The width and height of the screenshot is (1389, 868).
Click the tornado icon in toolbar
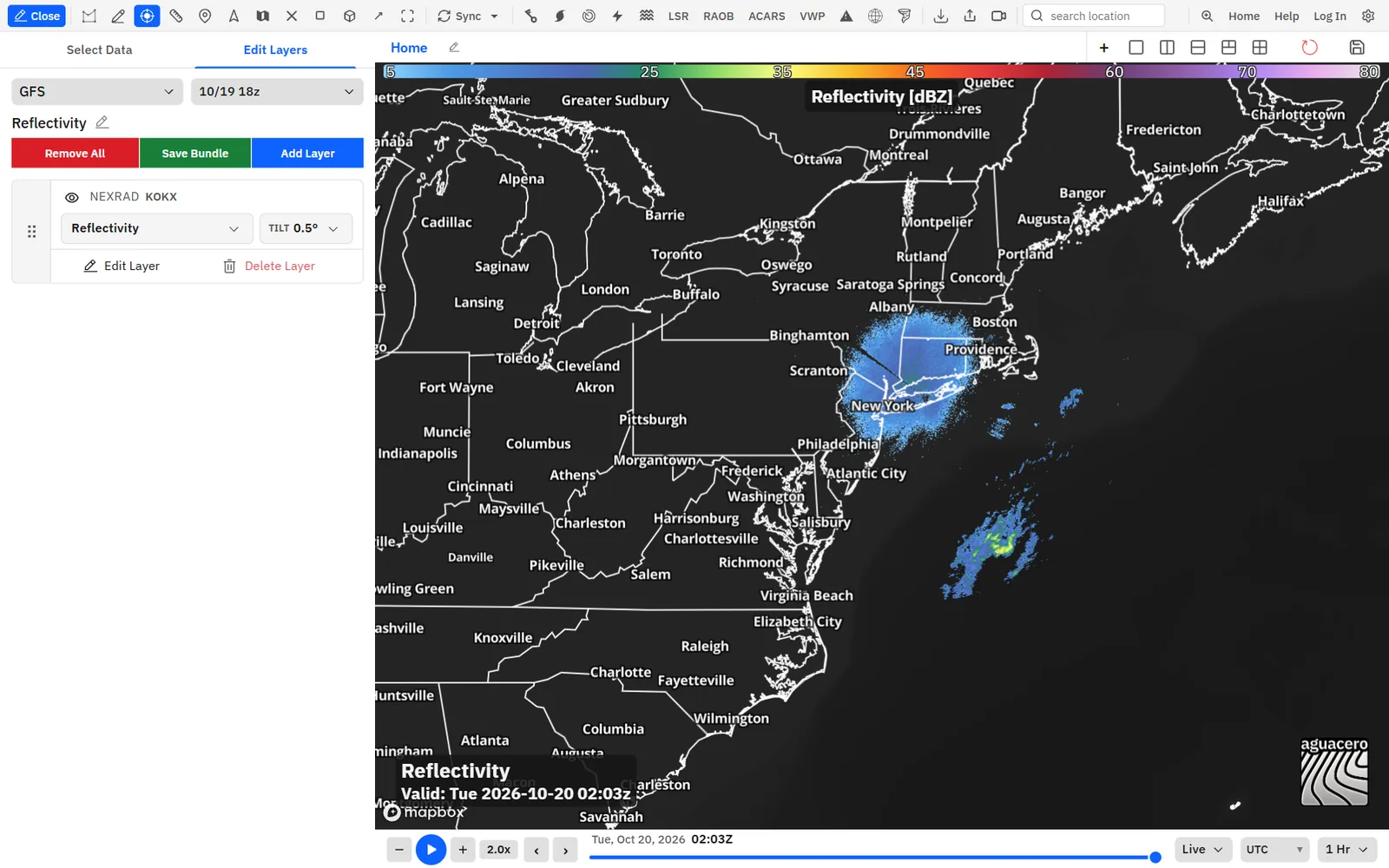pyautogui.click(x=905, y=16)
